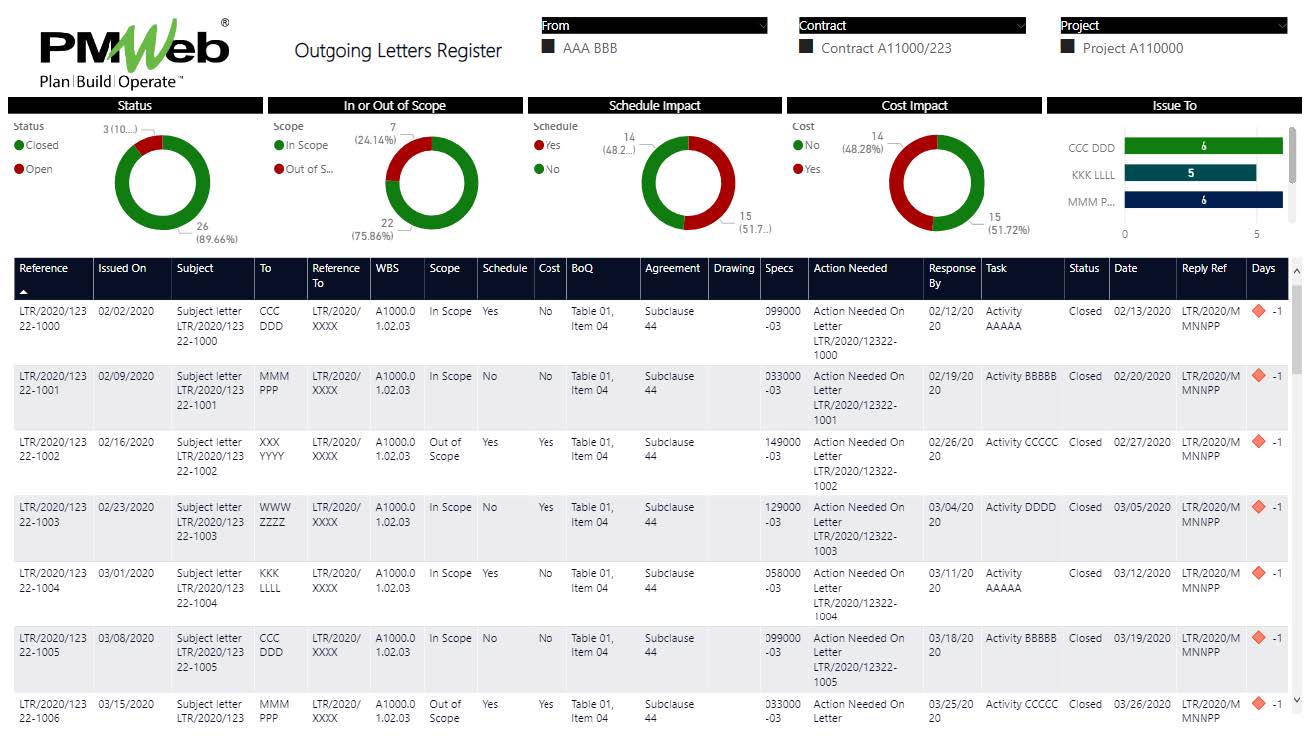Click the Date cell 02/20/2020

click(1142, 376)
